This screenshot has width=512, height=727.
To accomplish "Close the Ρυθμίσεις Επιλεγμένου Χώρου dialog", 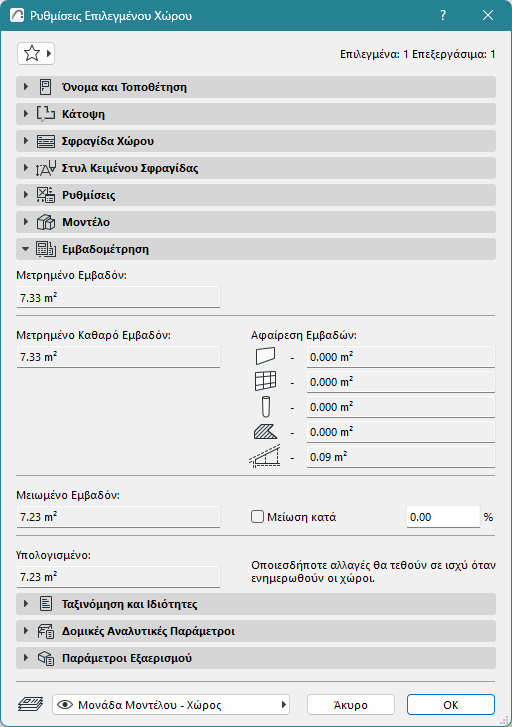I will pos(488,15).
